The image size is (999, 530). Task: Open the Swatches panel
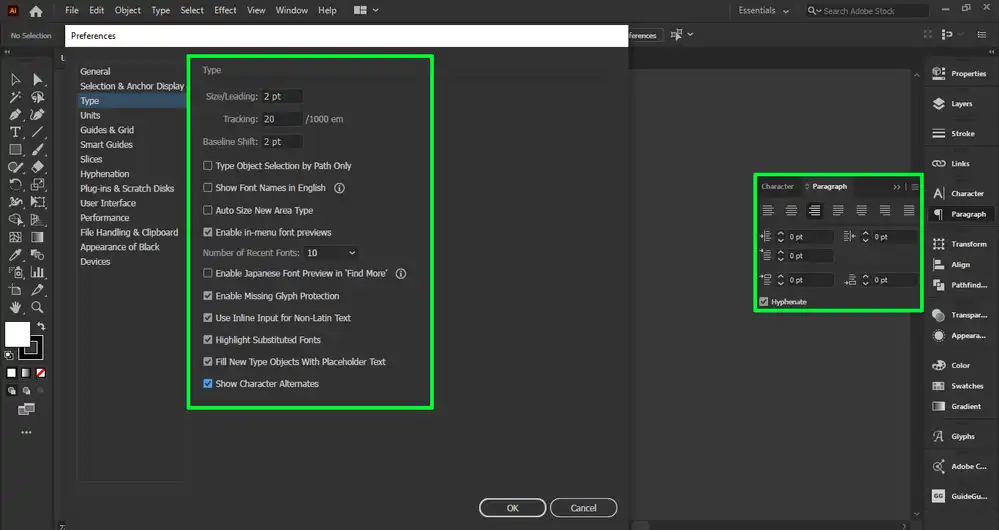point(959,386)
